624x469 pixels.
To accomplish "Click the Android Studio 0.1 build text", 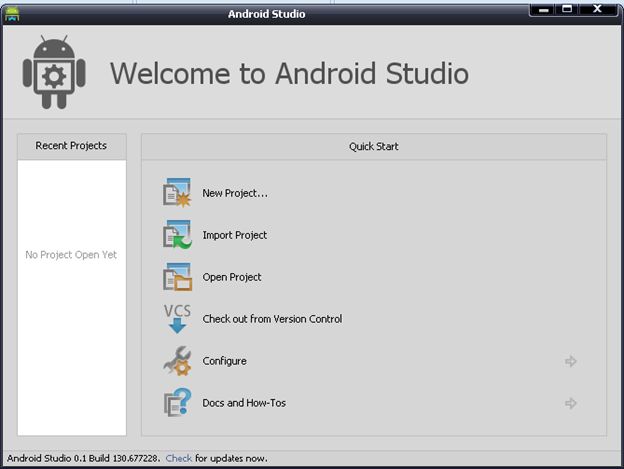I will (83, 458).
